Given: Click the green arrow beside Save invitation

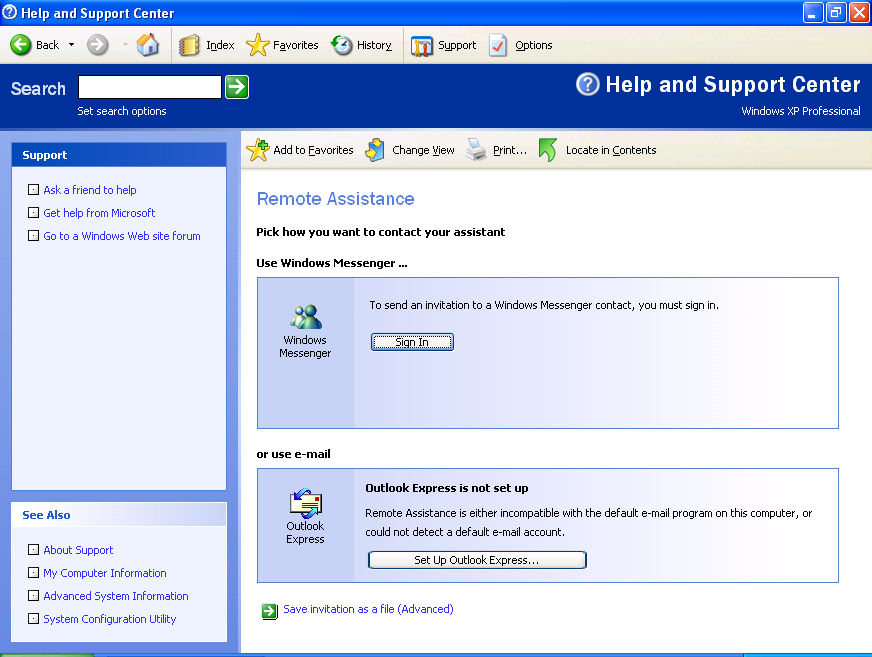Looking at the screenshot, I should [270, 611].
